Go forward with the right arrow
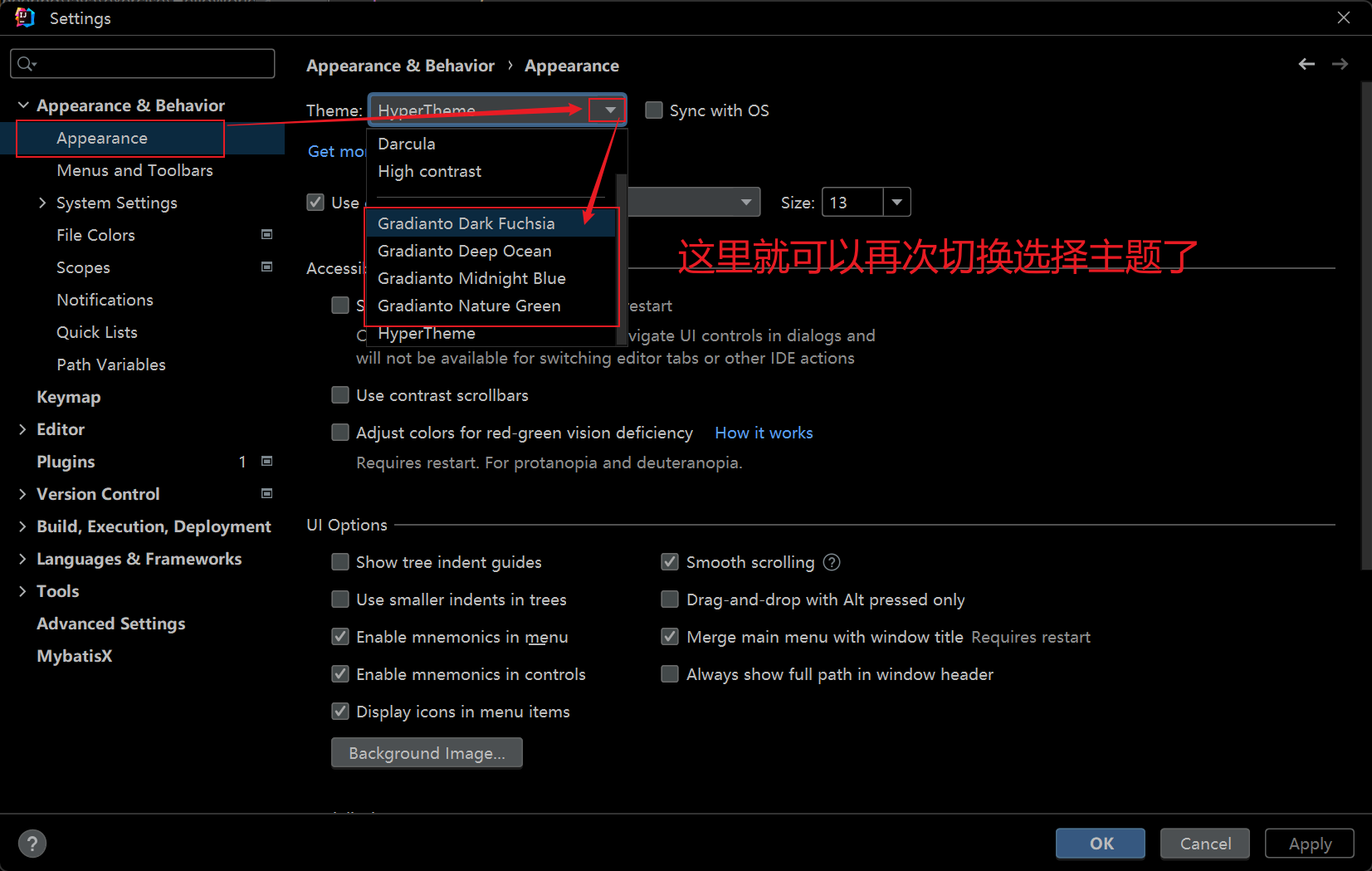Viewport: 1372px width, 871px height. click(x=1340, y=64)
